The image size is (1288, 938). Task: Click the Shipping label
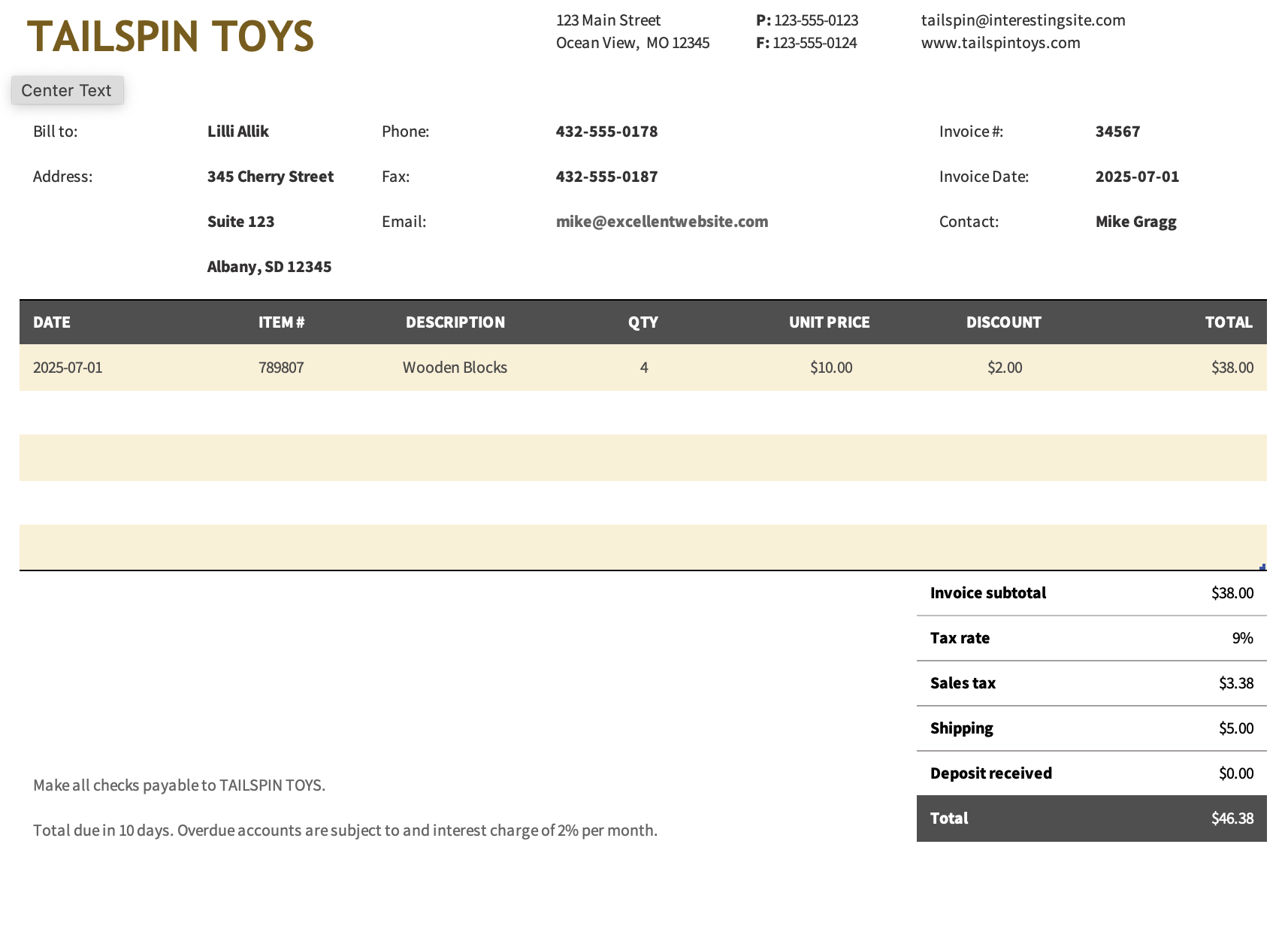(961, 728)
